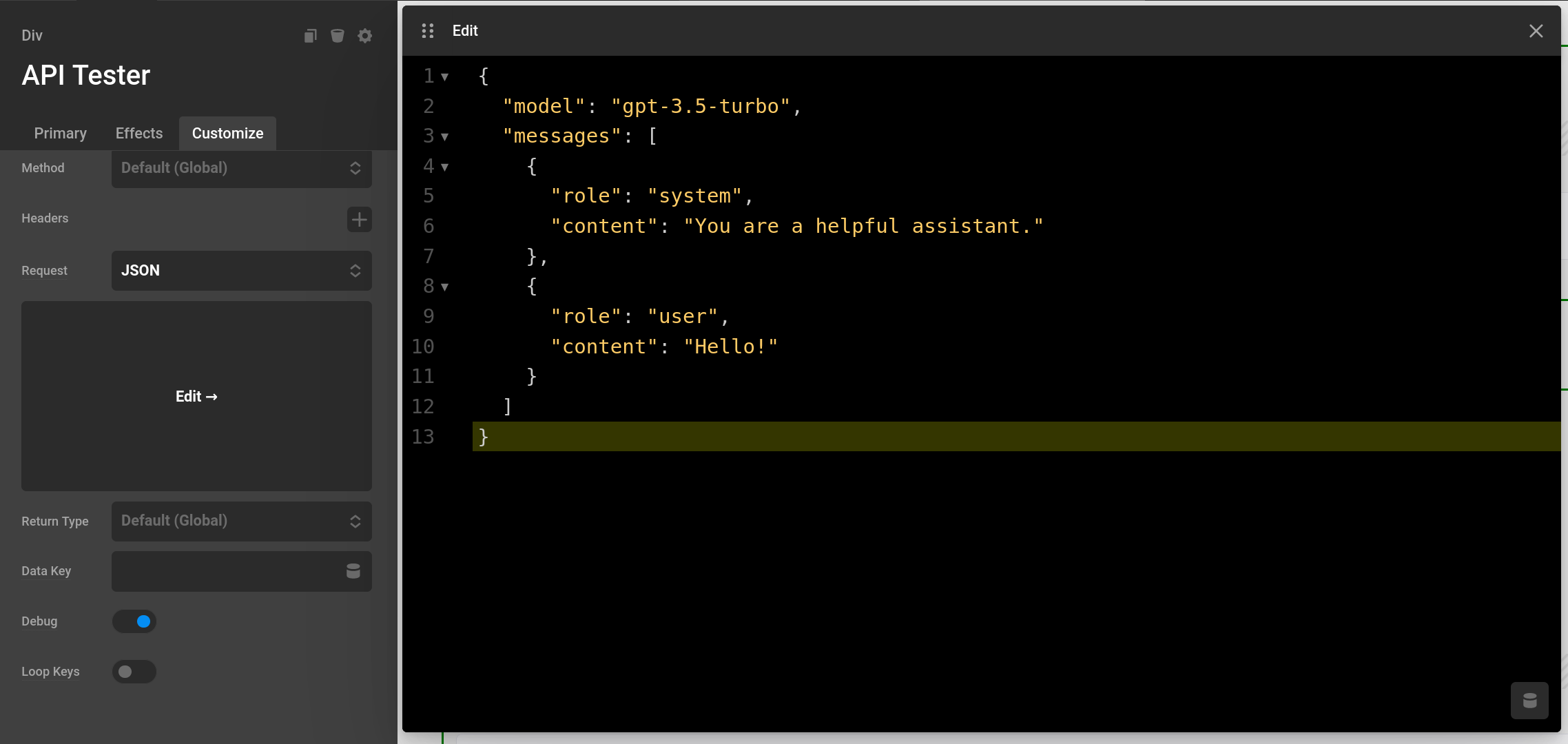1568x744 pixels.
Task: Click the Edit panel drag handle dots
Action: click(427, 30)
